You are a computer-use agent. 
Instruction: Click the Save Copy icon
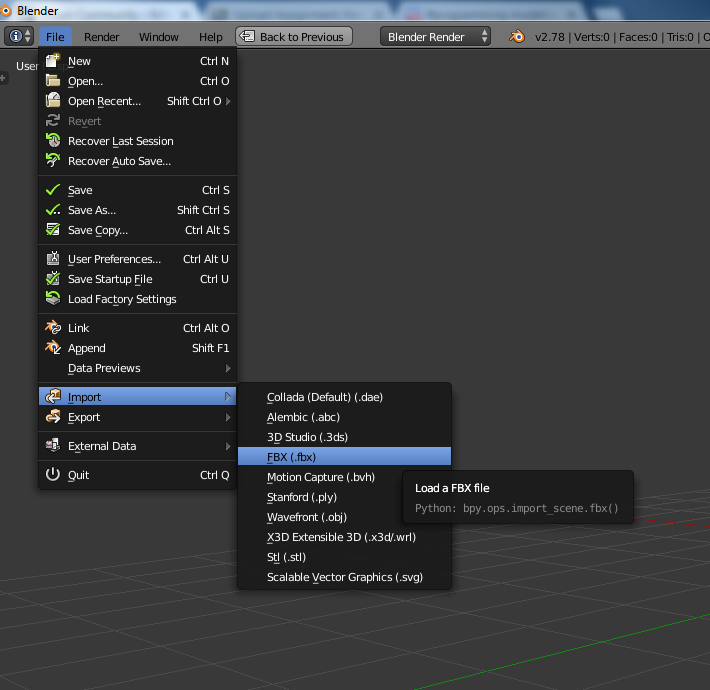[x=53, y=230]
